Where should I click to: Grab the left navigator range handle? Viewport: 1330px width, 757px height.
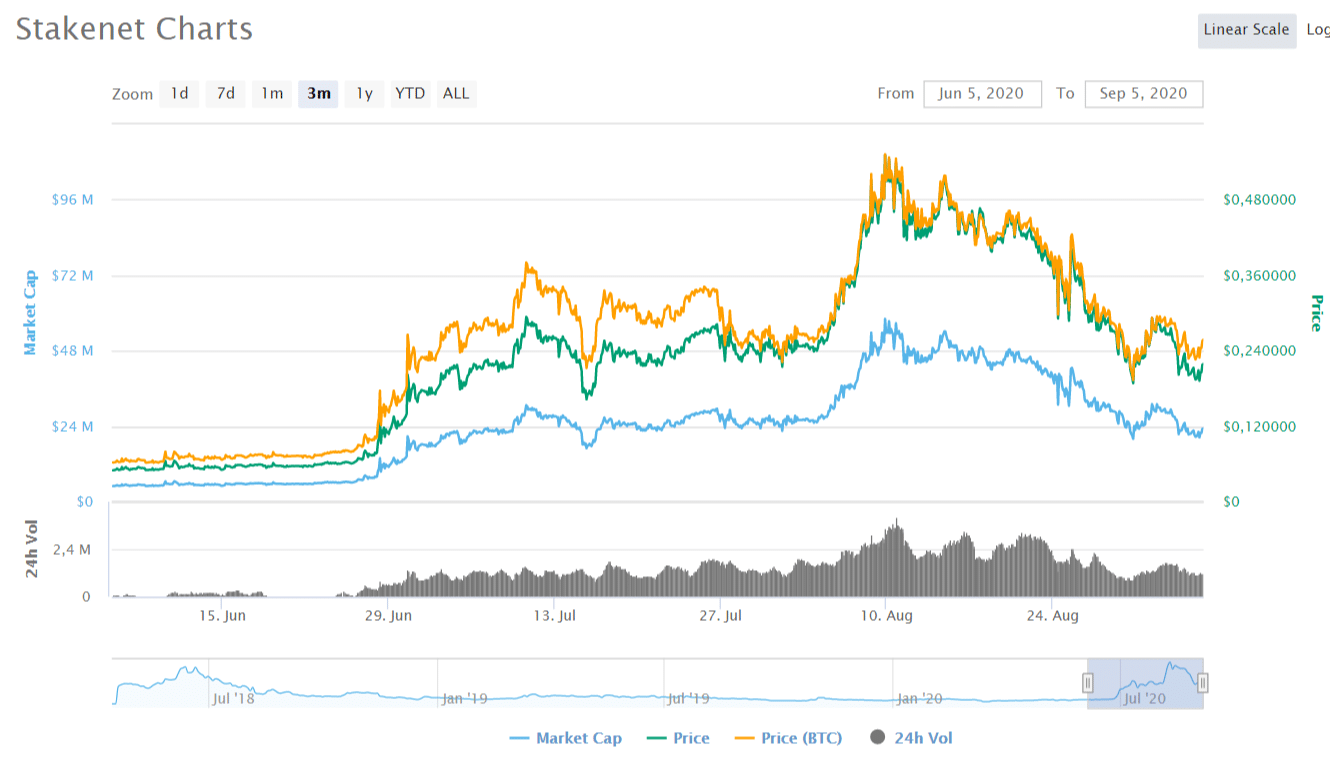[x=1088, y=684]
